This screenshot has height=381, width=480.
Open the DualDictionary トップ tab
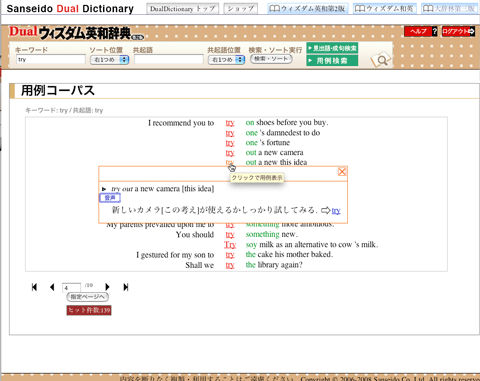pyautogui.click(x=182, y=9)
